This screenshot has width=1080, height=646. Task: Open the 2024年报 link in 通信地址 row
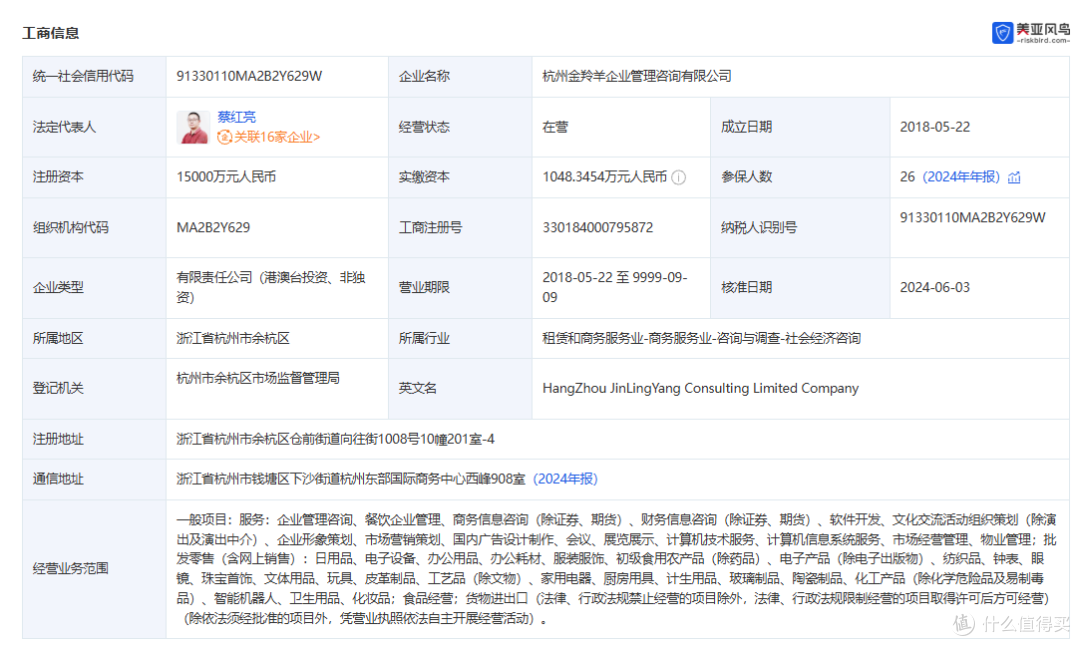point(565,479)
